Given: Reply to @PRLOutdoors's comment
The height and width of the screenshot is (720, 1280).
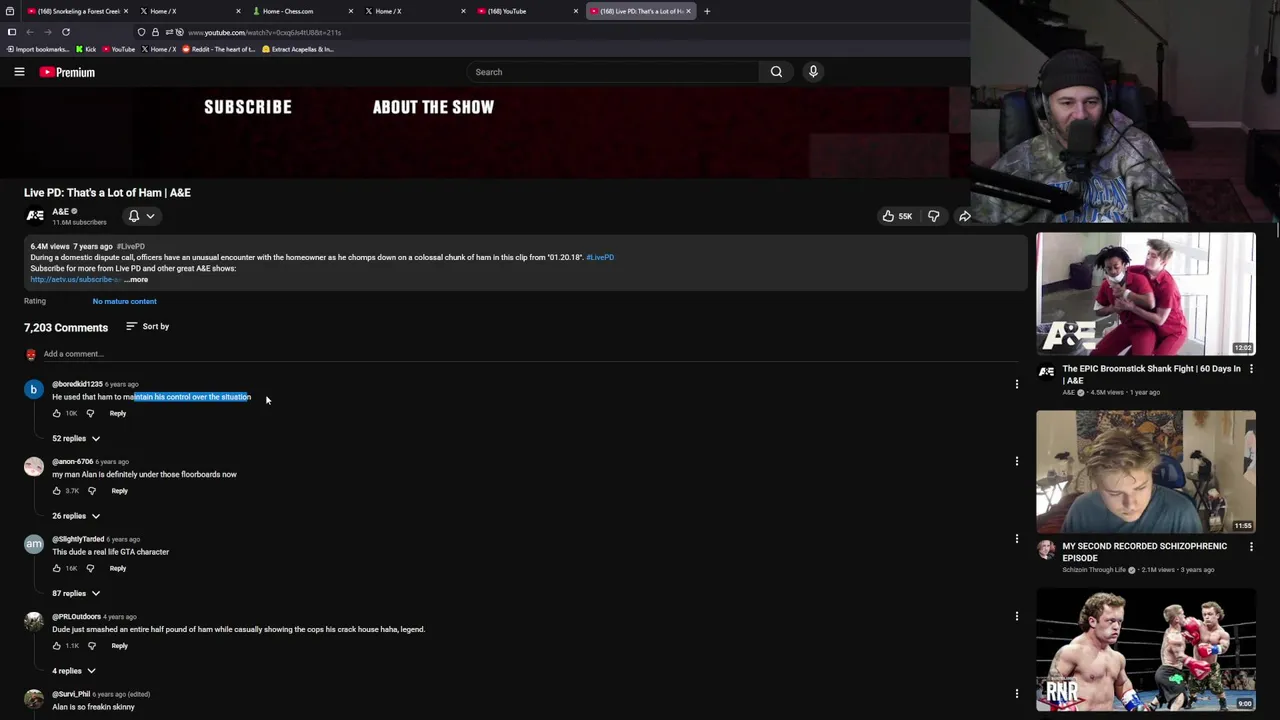Looking at the screenshot, I should pos(119,646).
